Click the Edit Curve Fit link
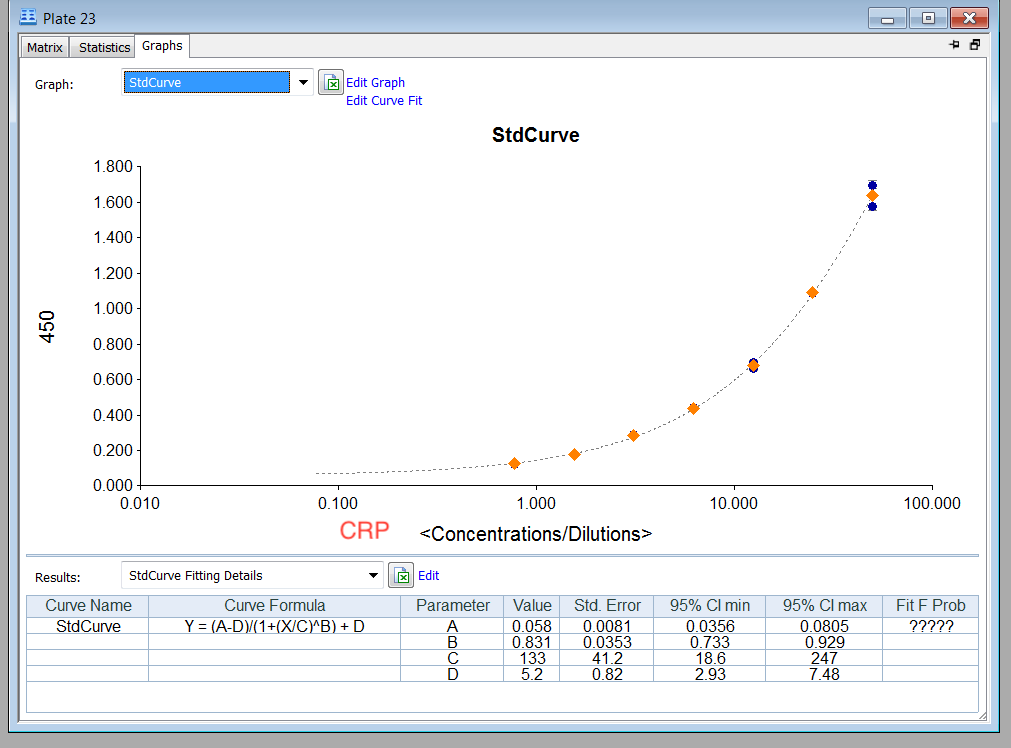Screen dimensions: 1011x748 [384, 101]
